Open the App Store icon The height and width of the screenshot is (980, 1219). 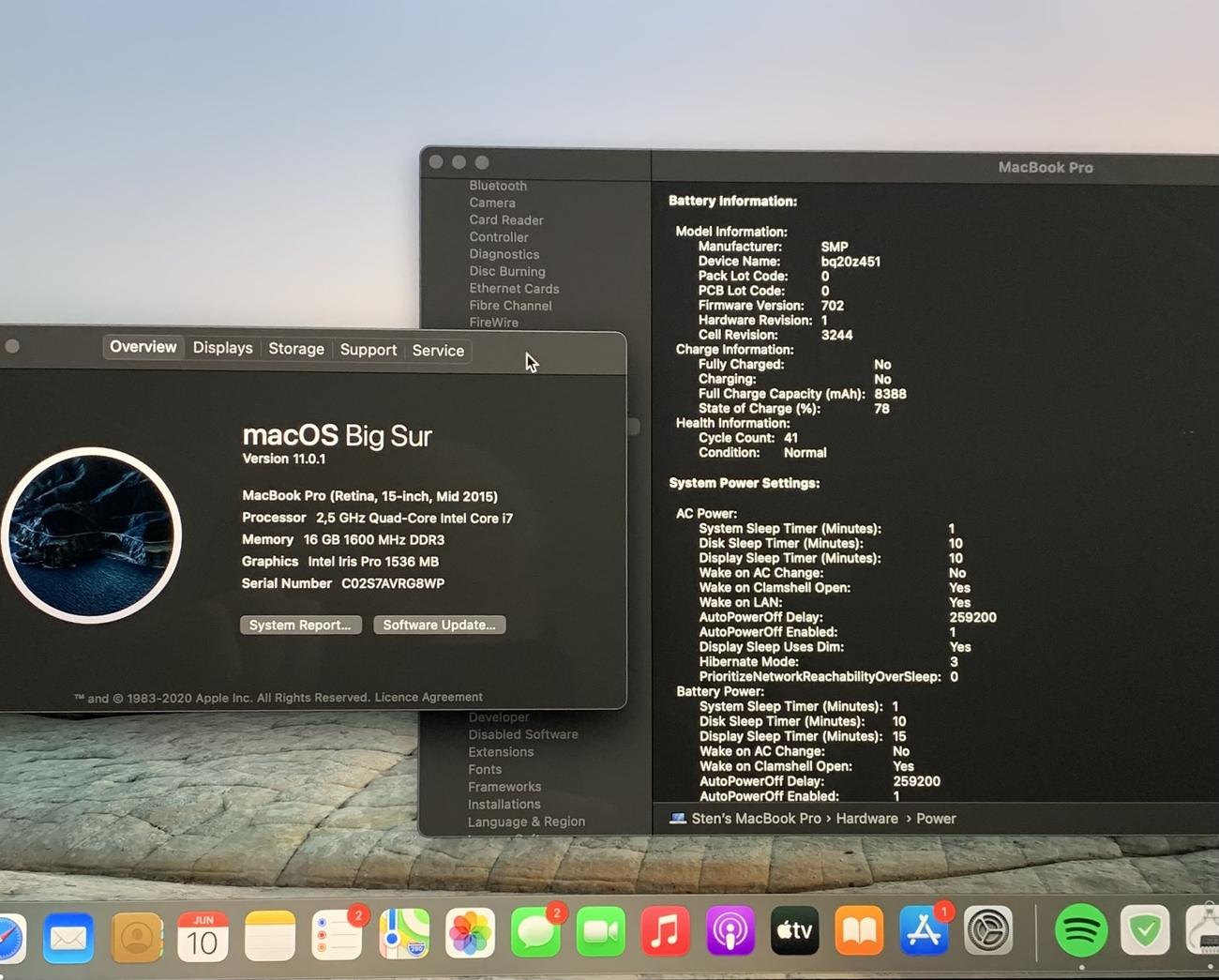pos(924,930)
